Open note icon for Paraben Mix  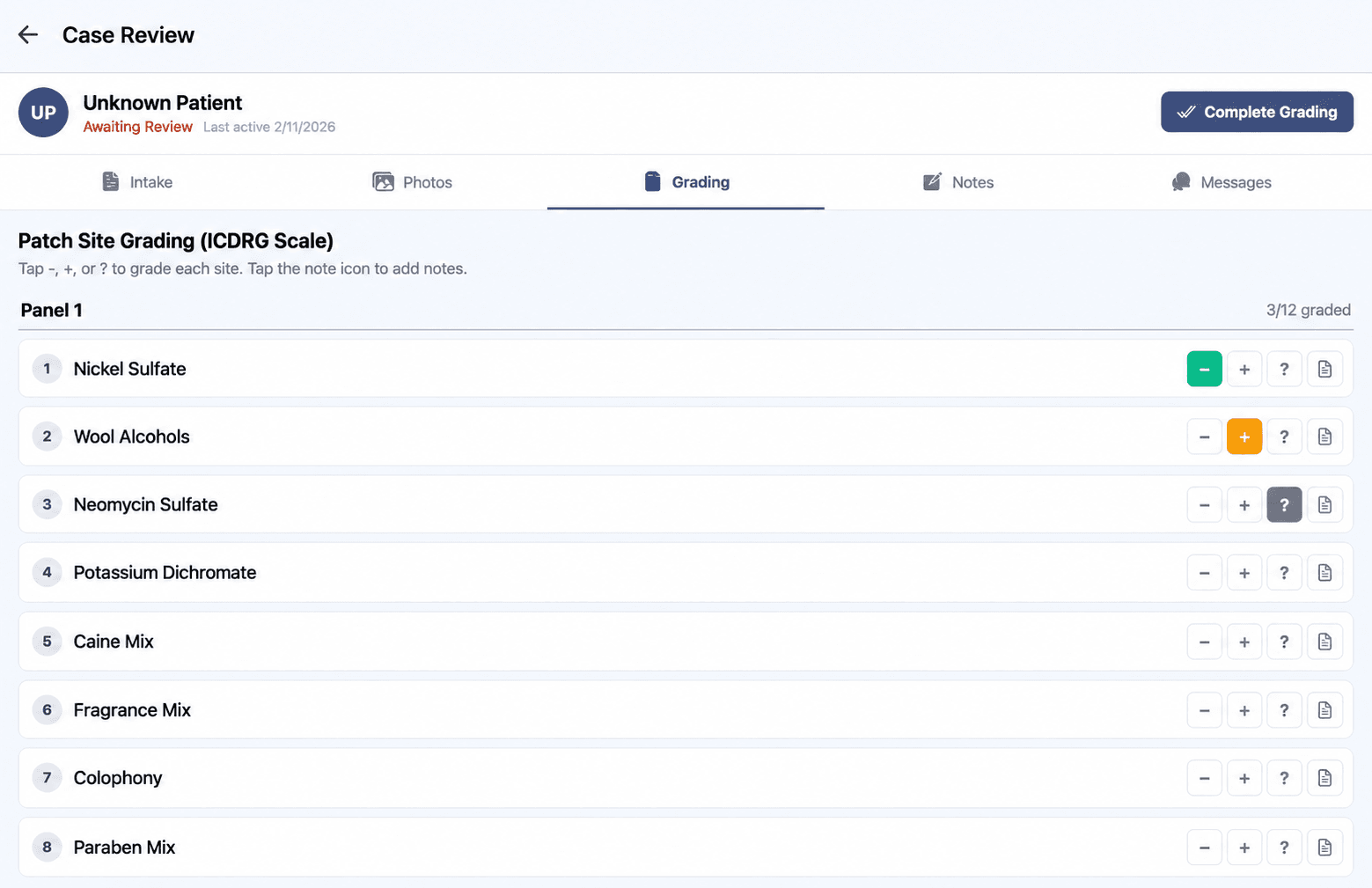click(x=1324, y=848)
